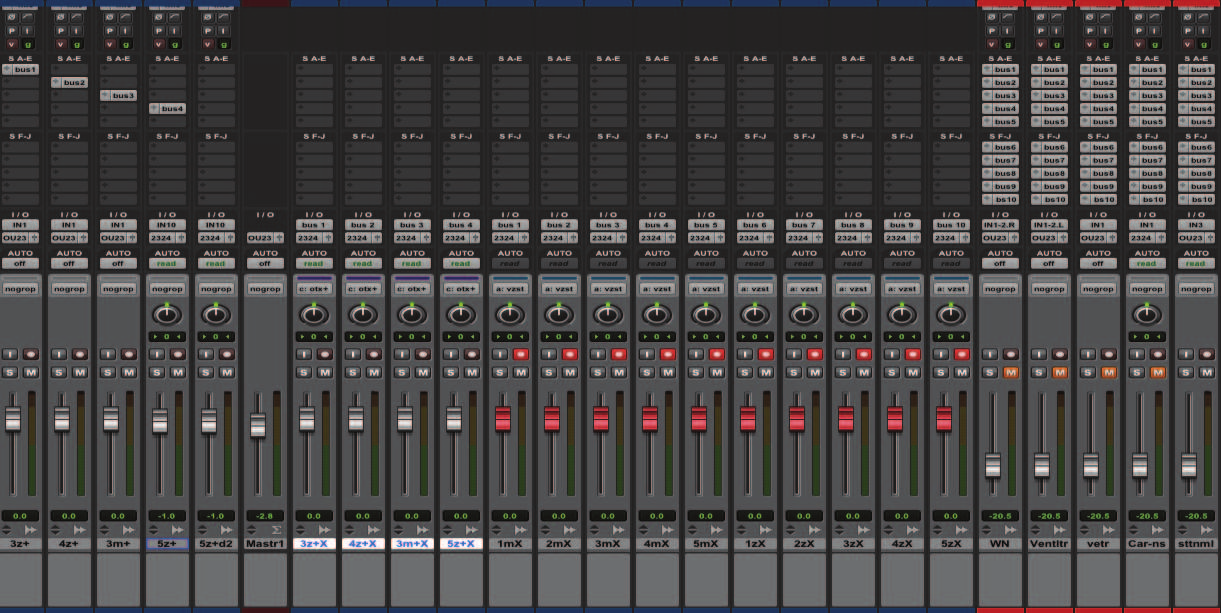Solo the 3z+ track
The width and height of the screenshot is (1221, 613).
coord(12,372)
